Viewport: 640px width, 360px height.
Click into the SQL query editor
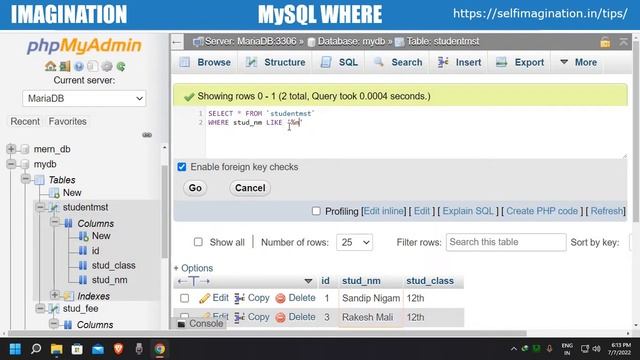coord(416,132)
